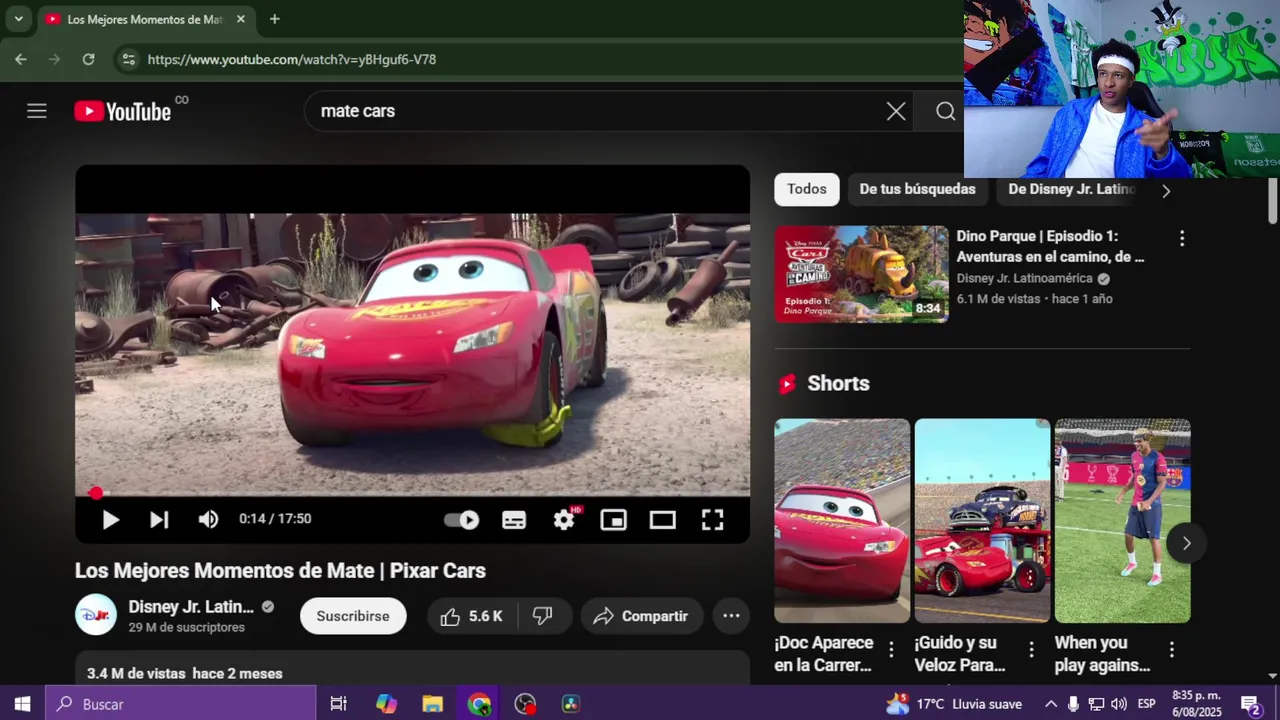
Task: Click the Suscribirse button
Action: coord(353,616)
